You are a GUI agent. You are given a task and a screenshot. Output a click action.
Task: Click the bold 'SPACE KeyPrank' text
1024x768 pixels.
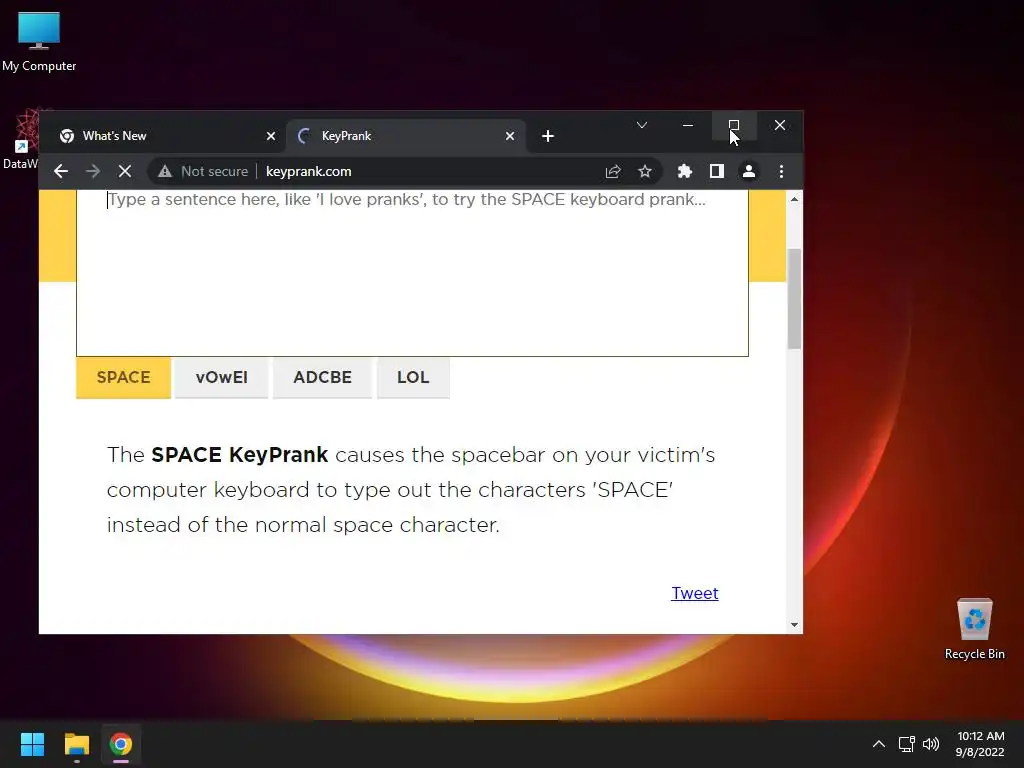[240, 455]
